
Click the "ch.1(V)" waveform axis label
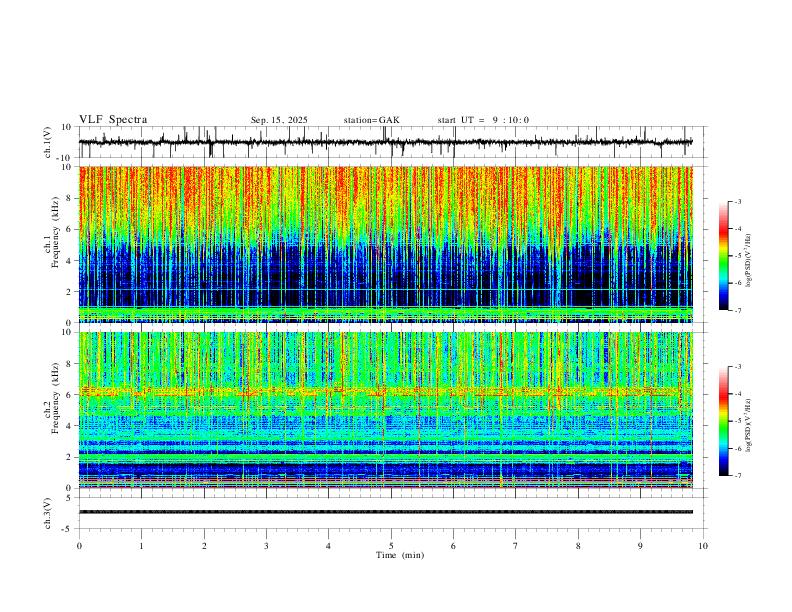48,142
